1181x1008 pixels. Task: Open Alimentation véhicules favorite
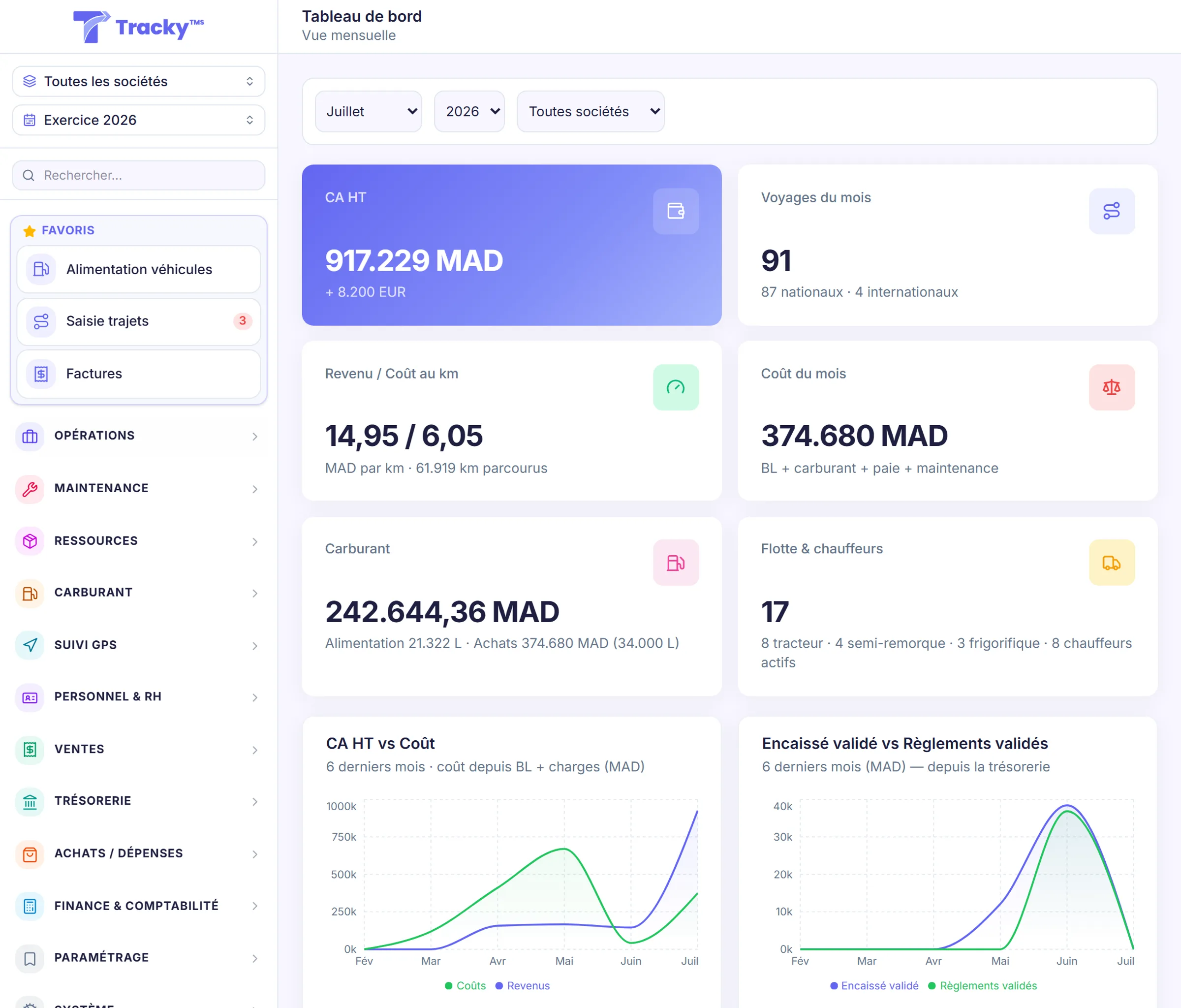coord(138,269)
